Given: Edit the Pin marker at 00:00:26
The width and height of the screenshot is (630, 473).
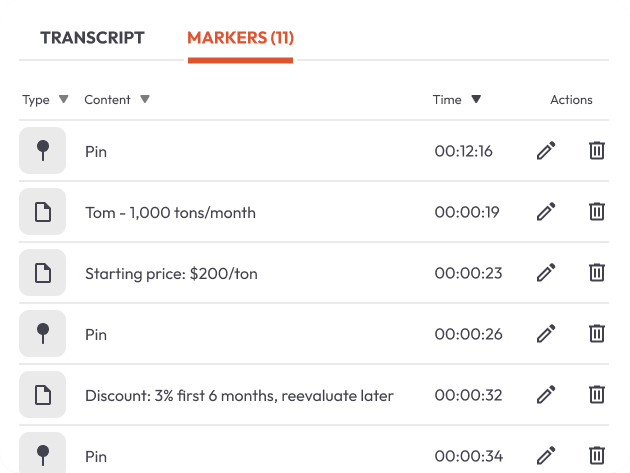Looking at the screenshot, I should (546, 334).
